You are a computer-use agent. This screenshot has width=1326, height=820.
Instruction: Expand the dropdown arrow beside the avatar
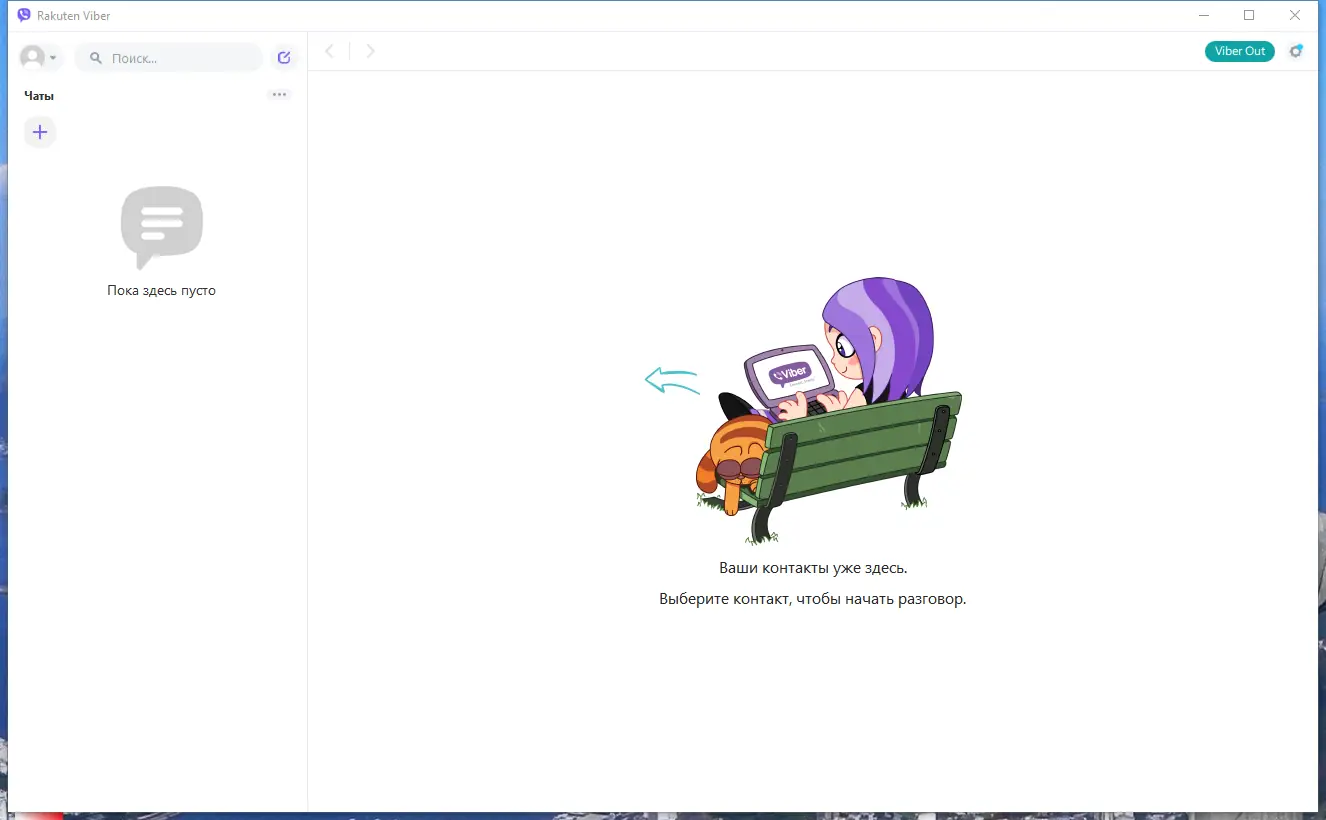click(x=52, y=57)
